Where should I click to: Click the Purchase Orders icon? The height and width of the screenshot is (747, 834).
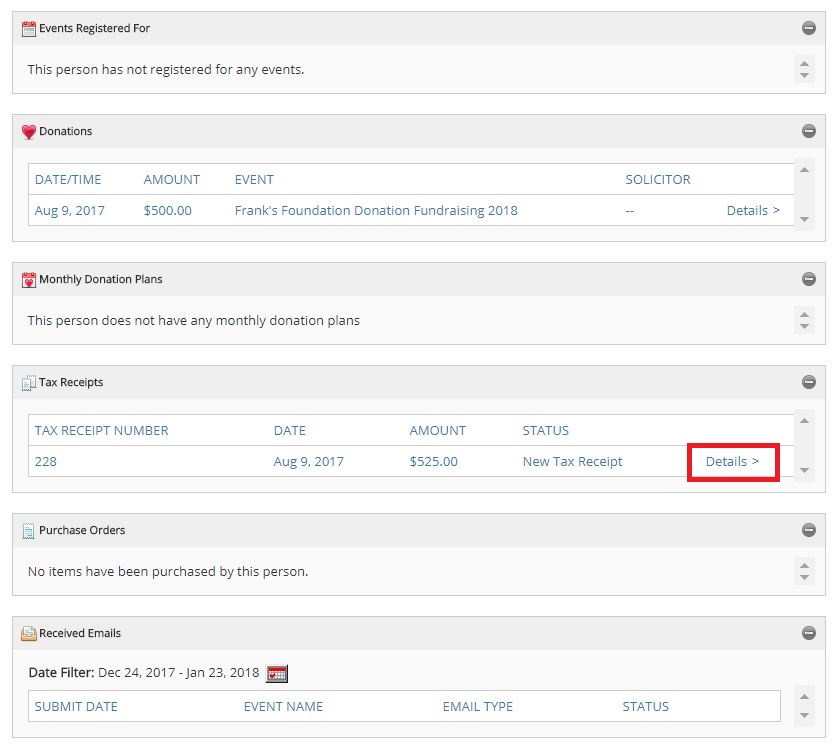(x=29, y=530)
